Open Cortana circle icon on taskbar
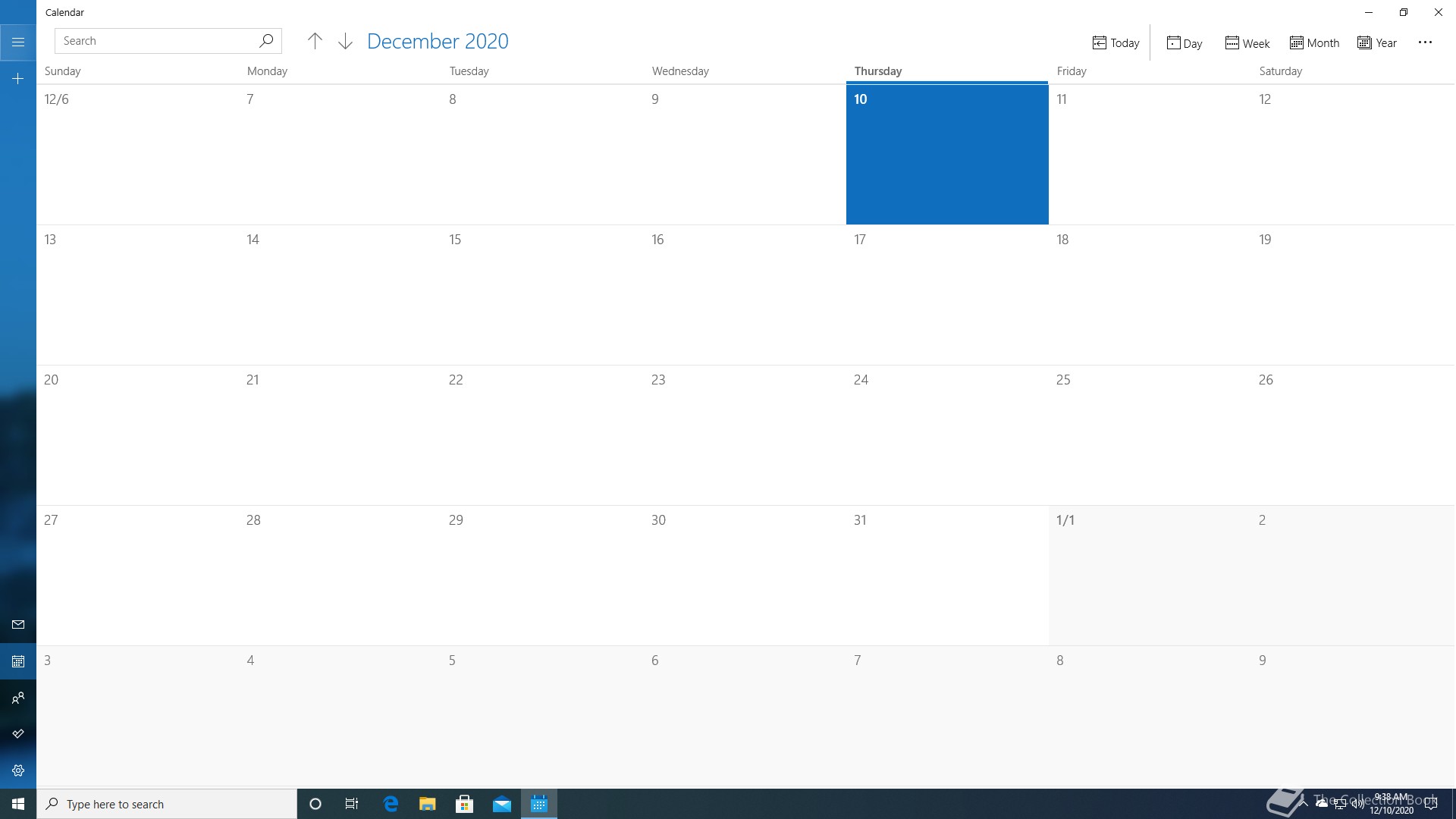Image resolution: width=1456 pixels, height=819 pixels. point(315,804)
